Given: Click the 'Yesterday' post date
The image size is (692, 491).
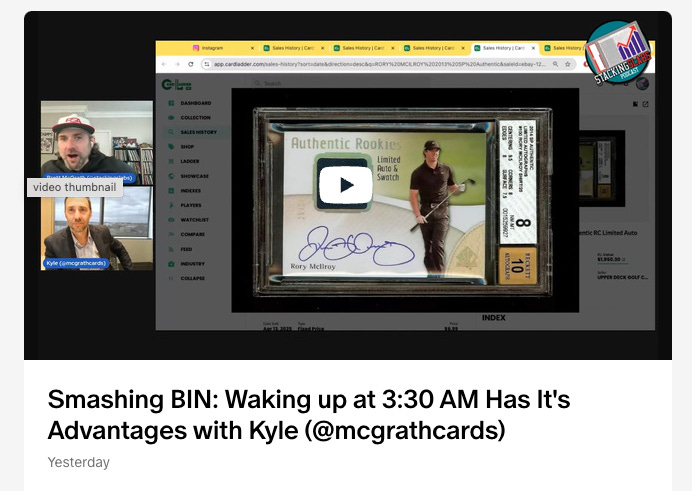Looking at the screenshot, I should pos(79,462).
